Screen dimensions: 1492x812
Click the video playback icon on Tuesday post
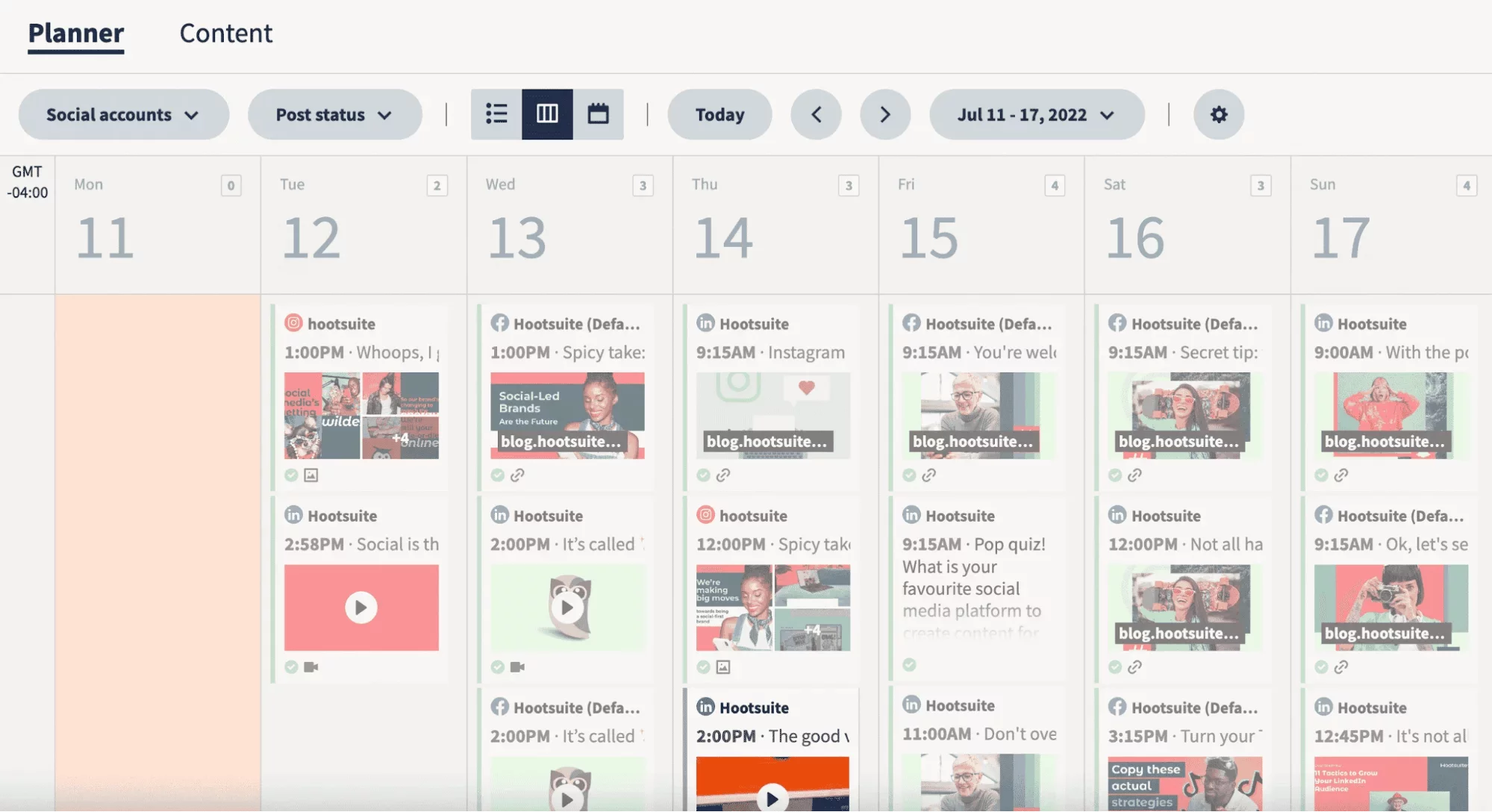[362, 607]
